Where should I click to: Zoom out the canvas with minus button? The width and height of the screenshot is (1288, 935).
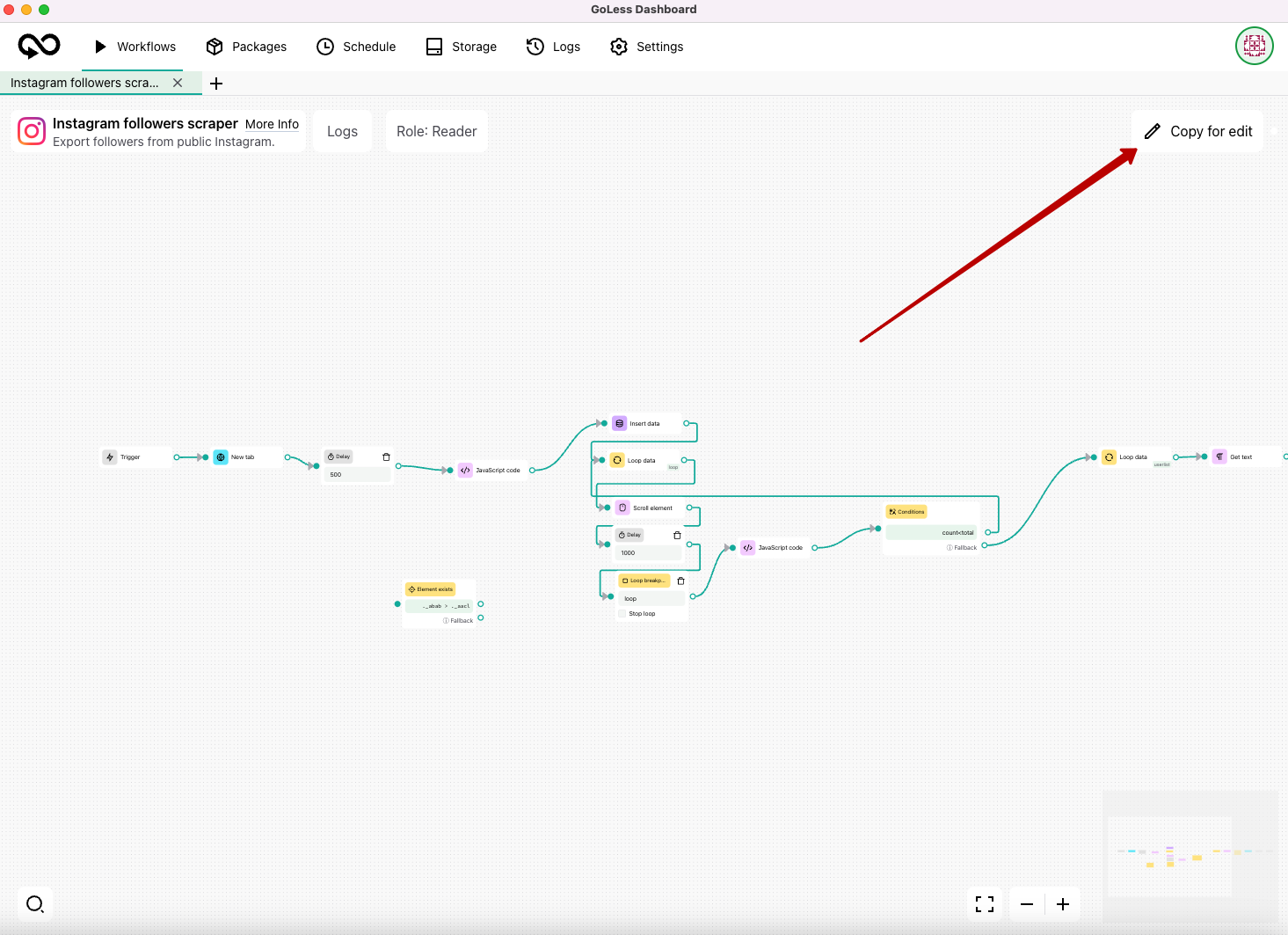point(1027,904)
